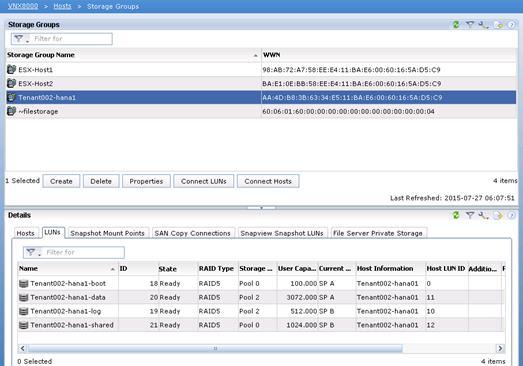Image resolution: width=523 pixels, height=366 pixels.
Task: Select the LUNs tab
Action: tap(53, 233)
